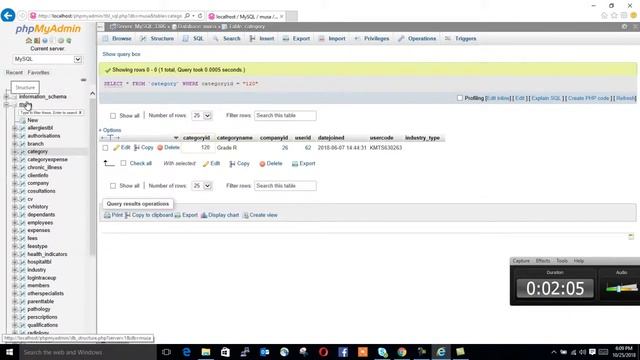The image size is (640, 360).
Task: Click Refresh link for query
Action: tap(625, 98)
